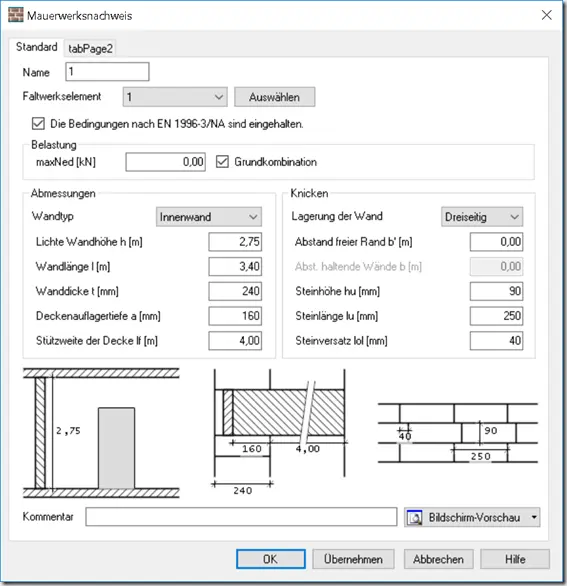This screenshot has width=567, height=586.
Task: Open the Lagerung der Wand dropdown
Action: pos(482,217)
